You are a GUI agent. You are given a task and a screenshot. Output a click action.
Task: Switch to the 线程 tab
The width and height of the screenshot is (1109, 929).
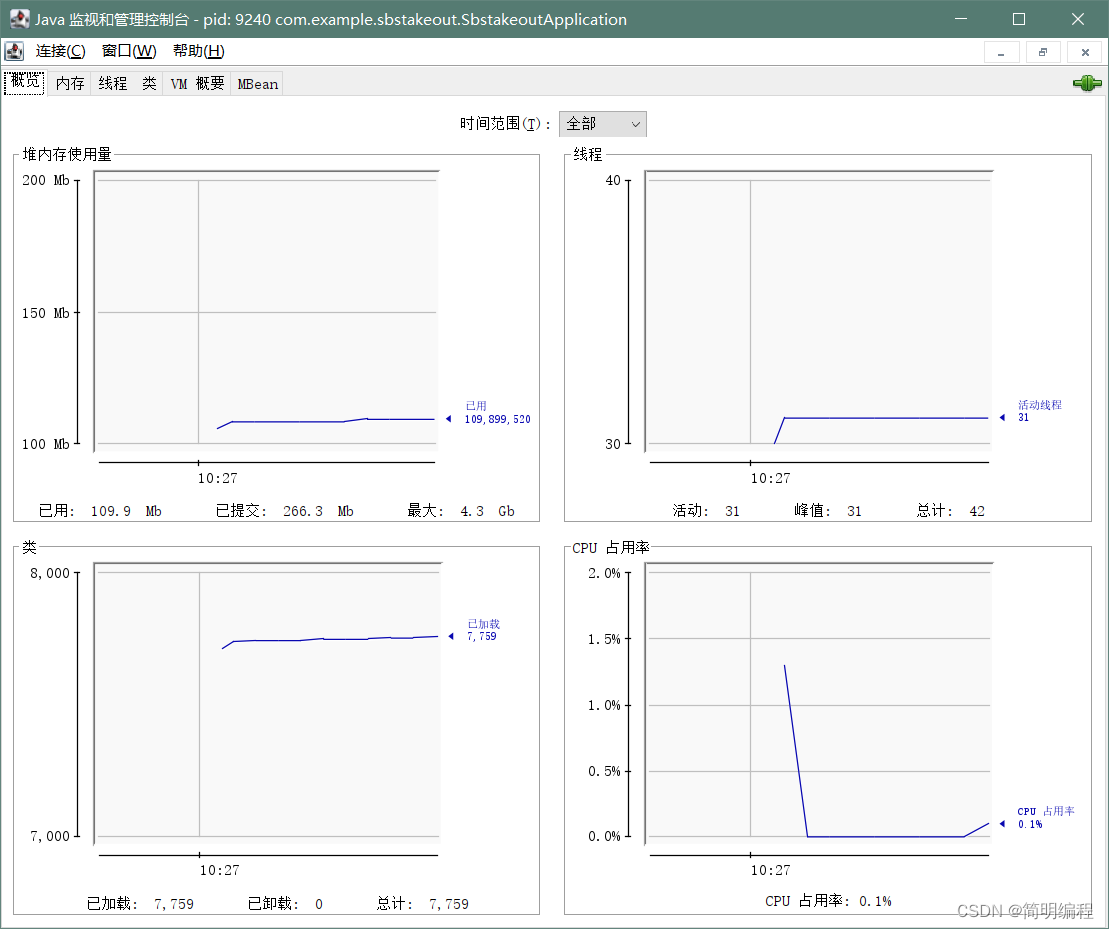[x=111, y=83]
